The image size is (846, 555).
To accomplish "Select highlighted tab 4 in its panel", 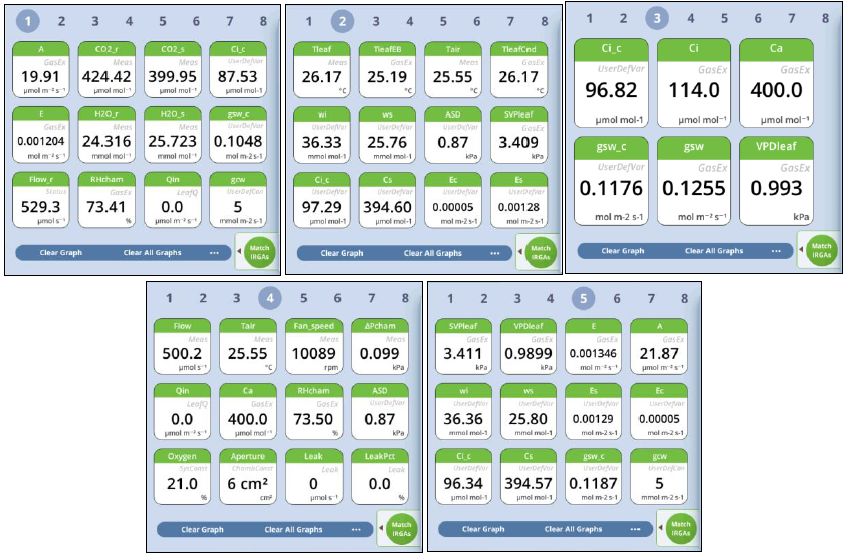I will (270, 298).
